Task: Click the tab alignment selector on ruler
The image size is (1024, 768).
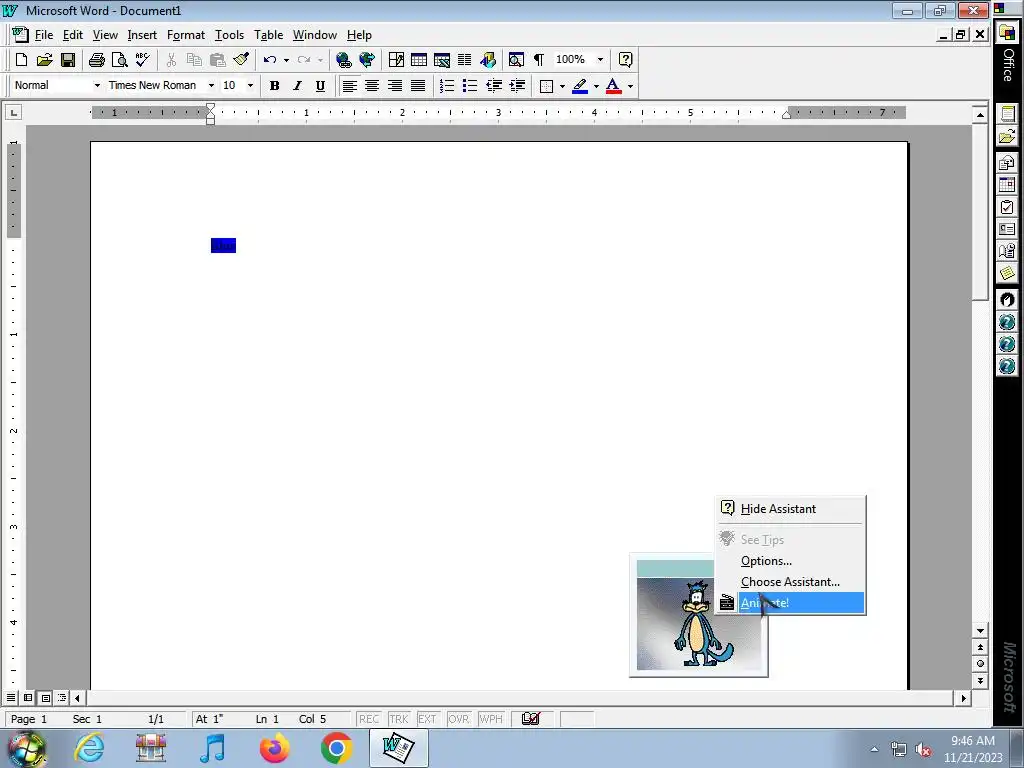Action: click(13, 113)
